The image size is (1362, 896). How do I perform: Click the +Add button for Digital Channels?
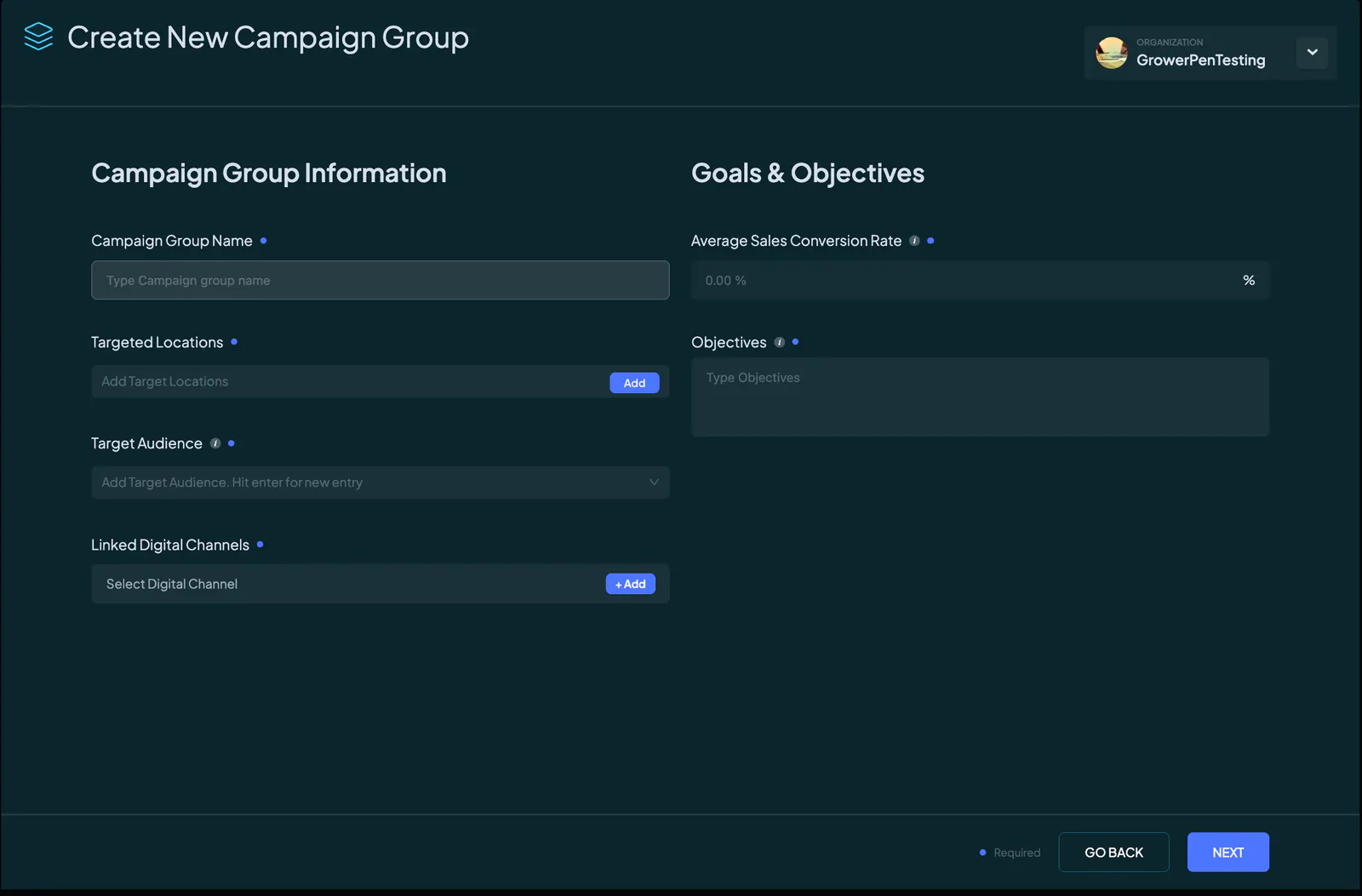coord(631,584)
